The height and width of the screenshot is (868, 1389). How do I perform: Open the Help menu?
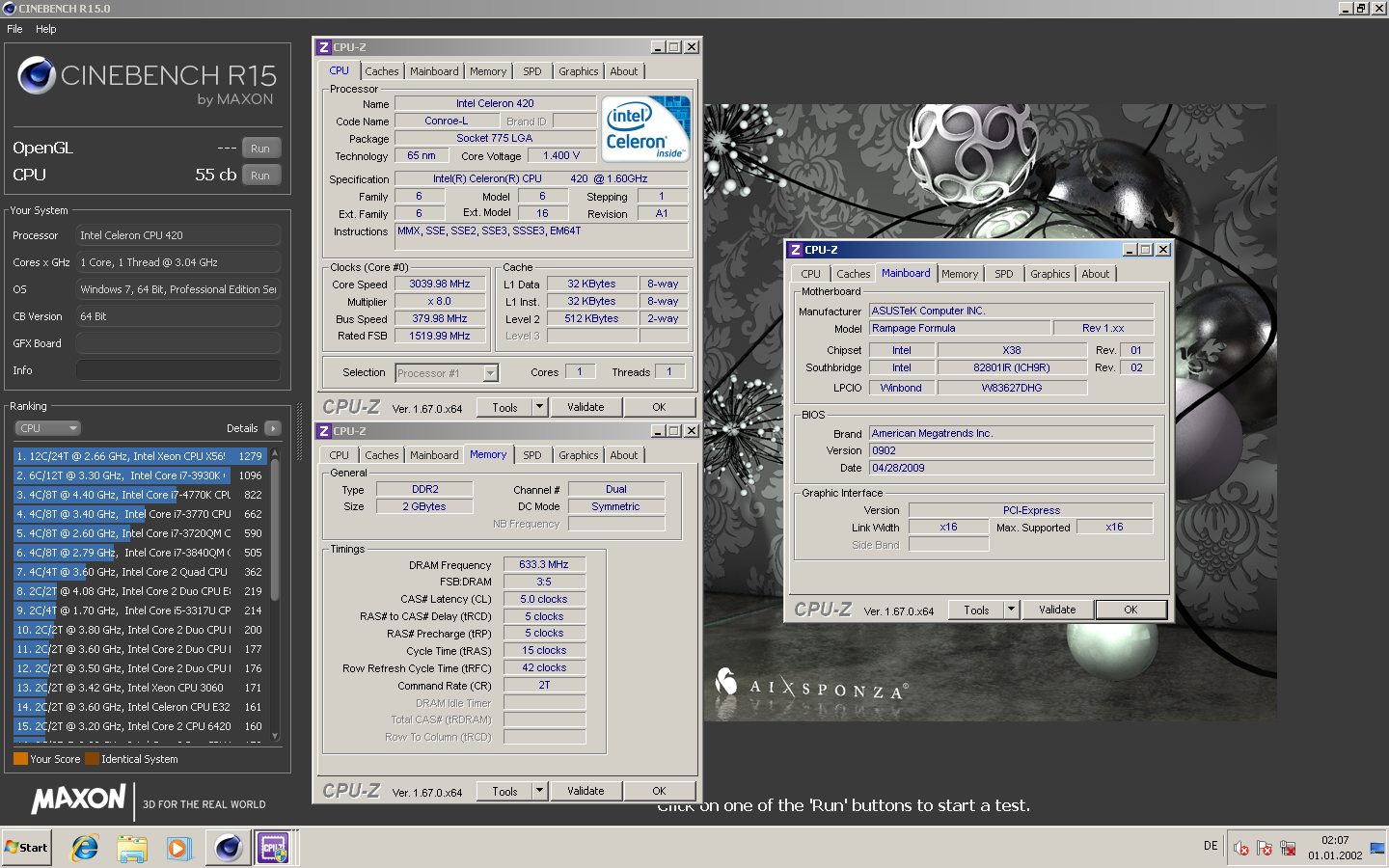[x=46, y=29]
